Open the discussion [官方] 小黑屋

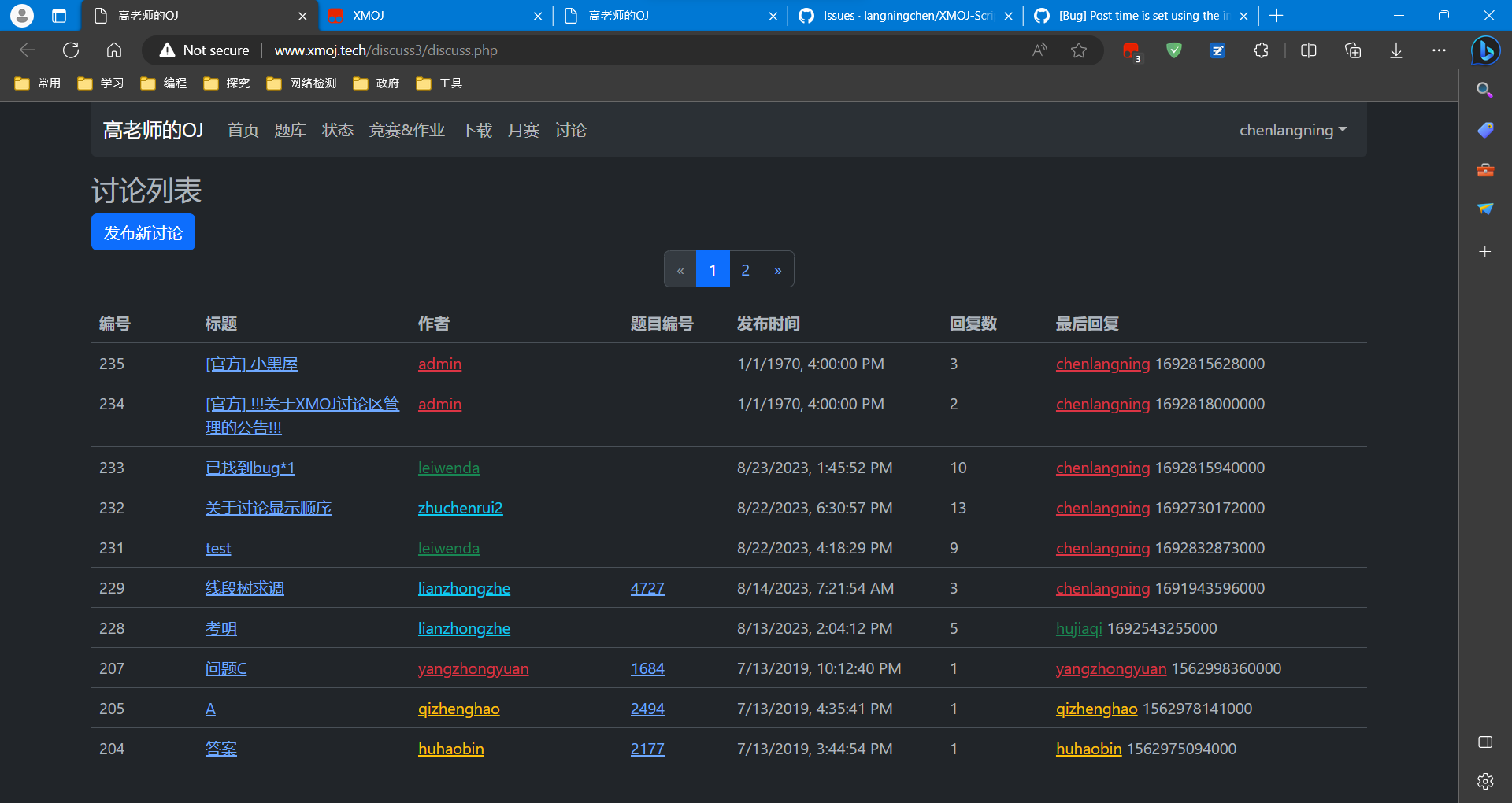(251, 364)
